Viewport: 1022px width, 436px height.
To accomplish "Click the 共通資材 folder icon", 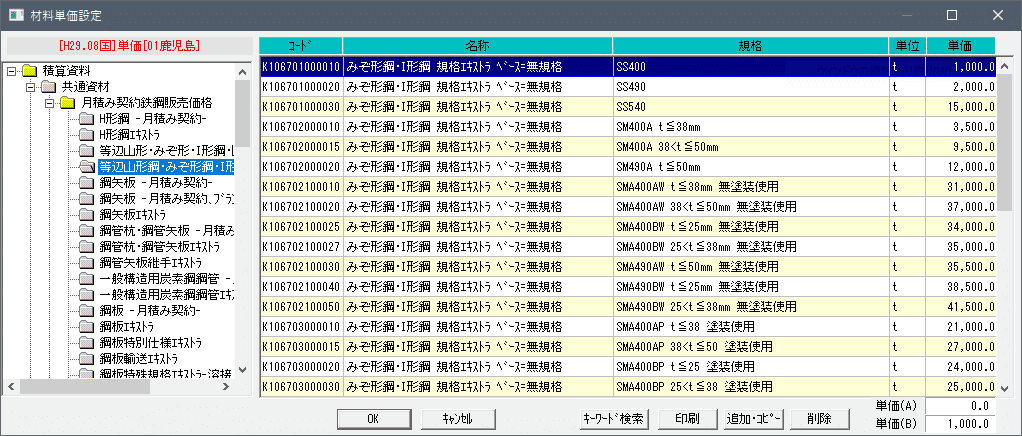I will click(x=50, y=87).
